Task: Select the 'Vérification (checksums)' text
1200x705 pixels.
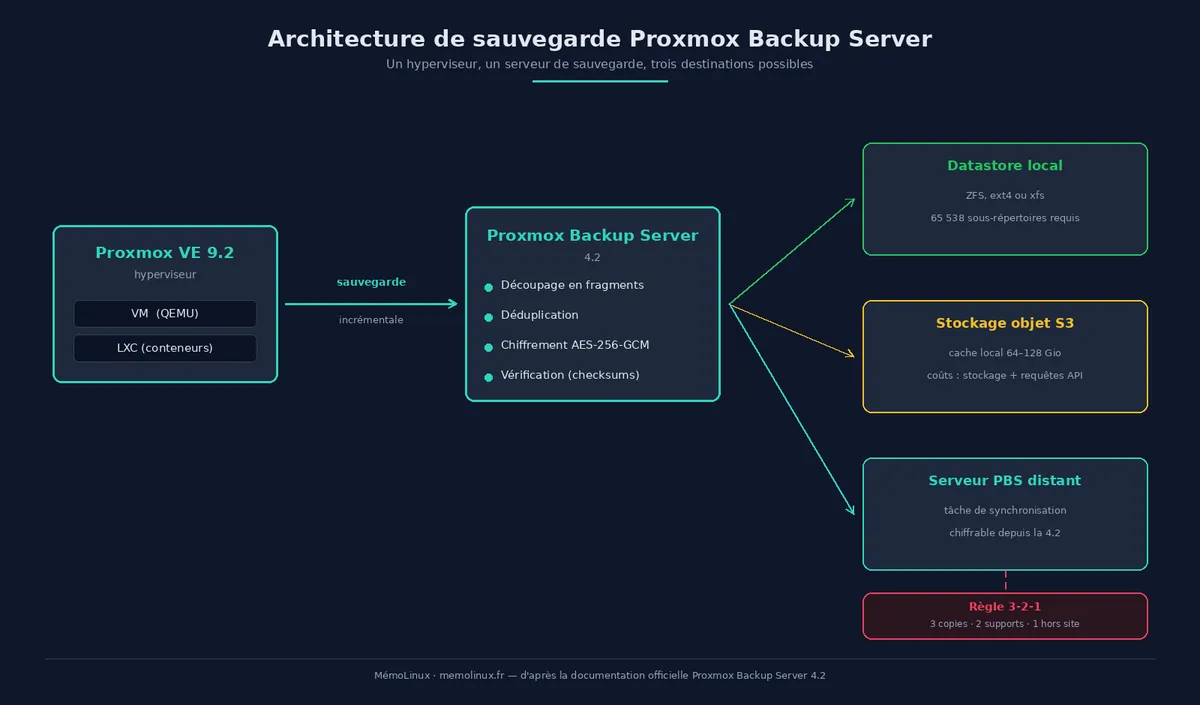Action: (570, 375)
